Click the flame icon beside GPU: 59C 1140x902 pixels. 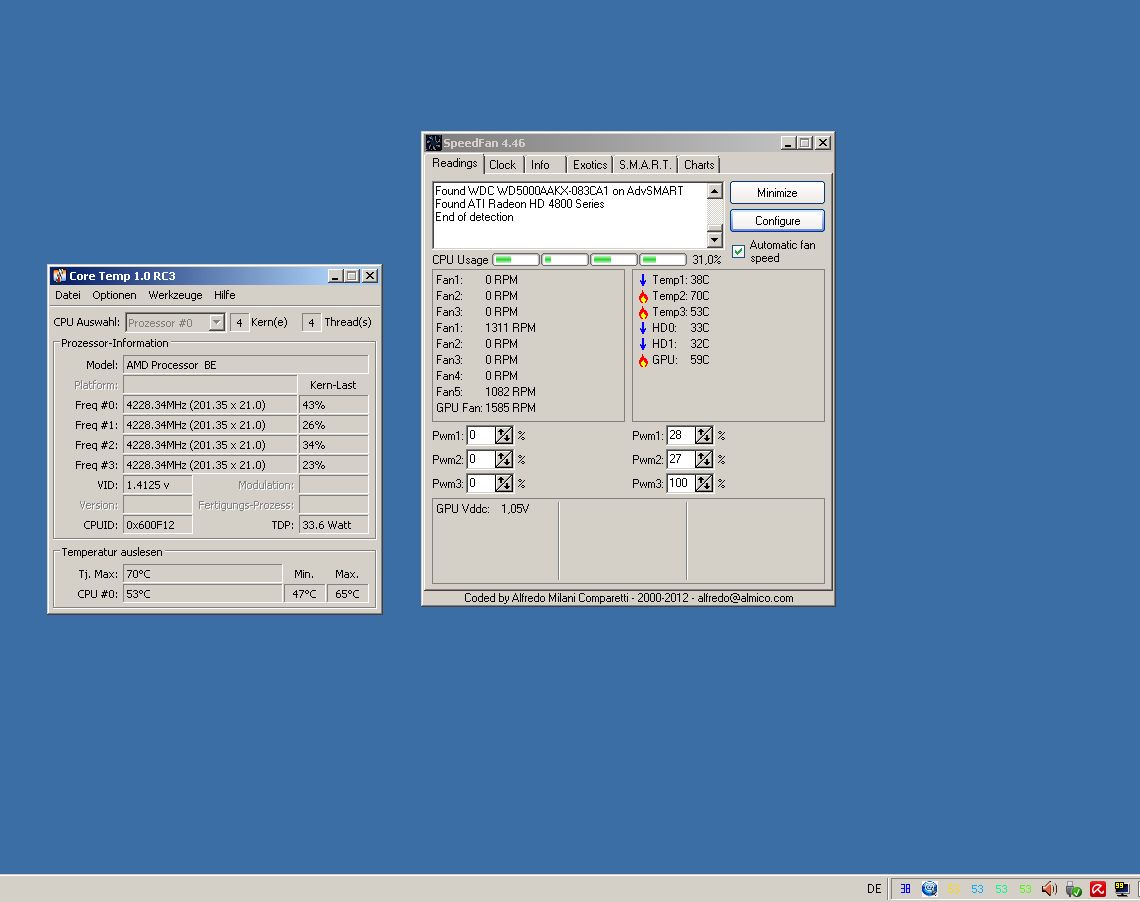[x=643, y=360]
